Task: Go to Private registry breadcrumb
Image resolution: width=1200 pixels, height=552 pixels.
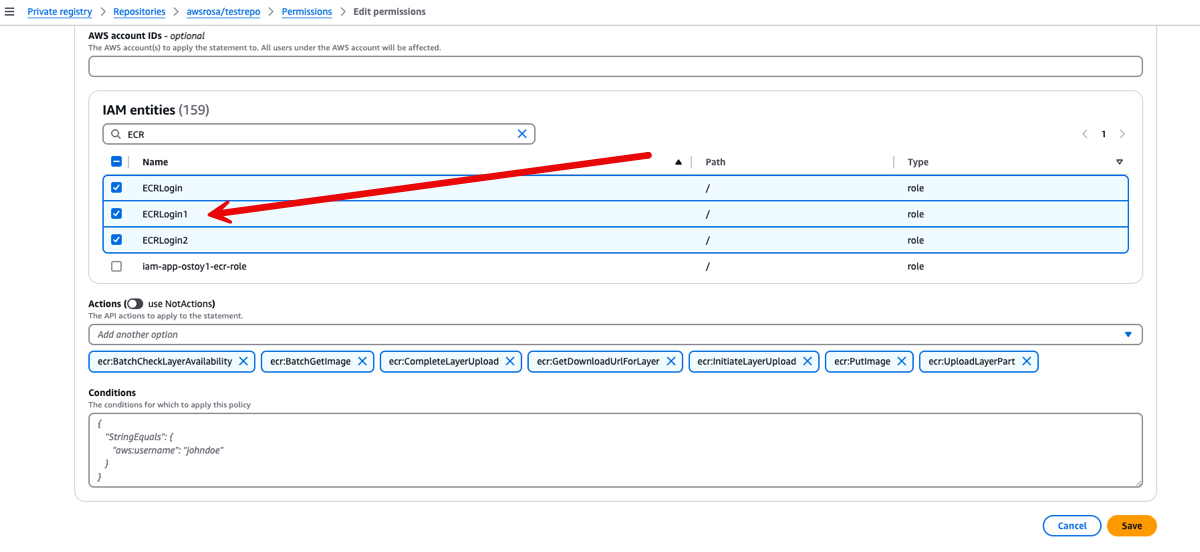Action: click(x=60, y=12)
